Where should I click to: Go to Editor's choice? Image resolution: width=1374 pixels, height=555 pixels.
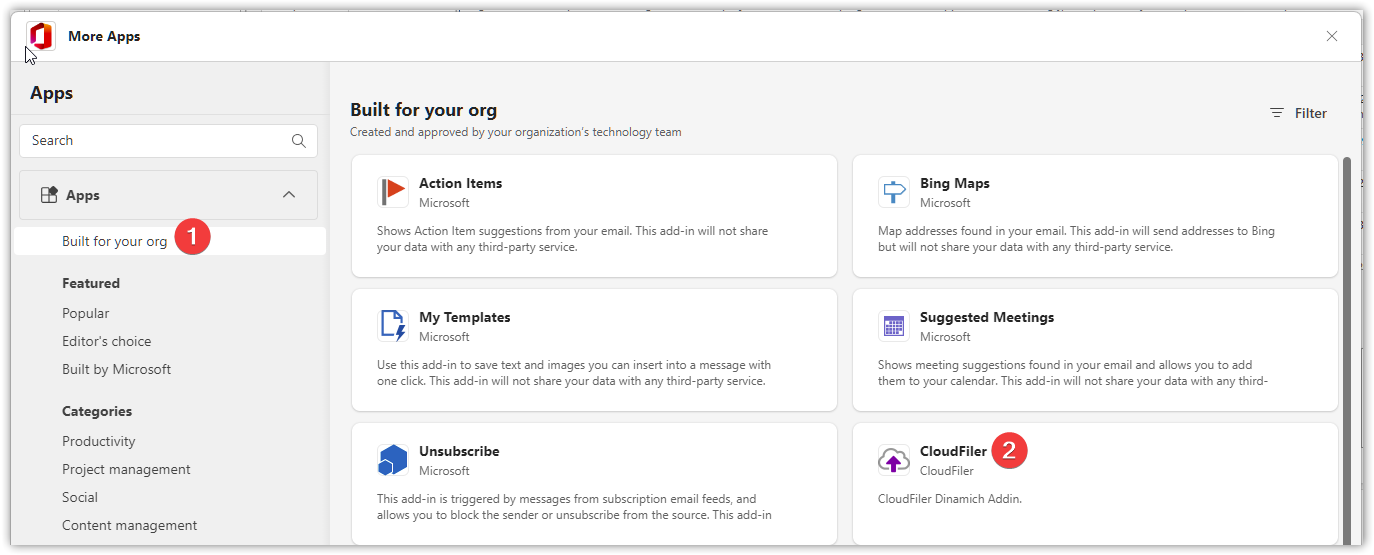pyautogui.click(x=107, y=341)
